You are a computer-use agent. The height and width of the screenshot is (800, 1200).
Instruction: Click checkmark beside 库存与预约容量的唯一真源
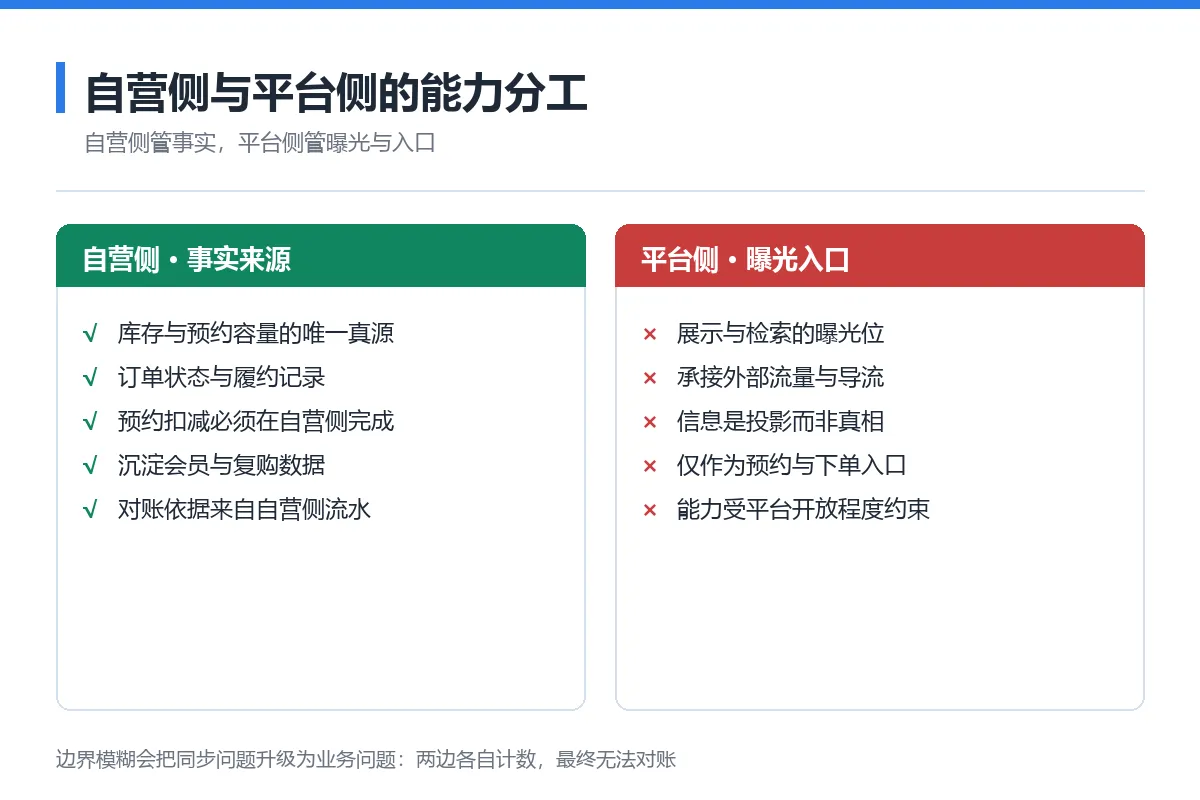(90, 334)
